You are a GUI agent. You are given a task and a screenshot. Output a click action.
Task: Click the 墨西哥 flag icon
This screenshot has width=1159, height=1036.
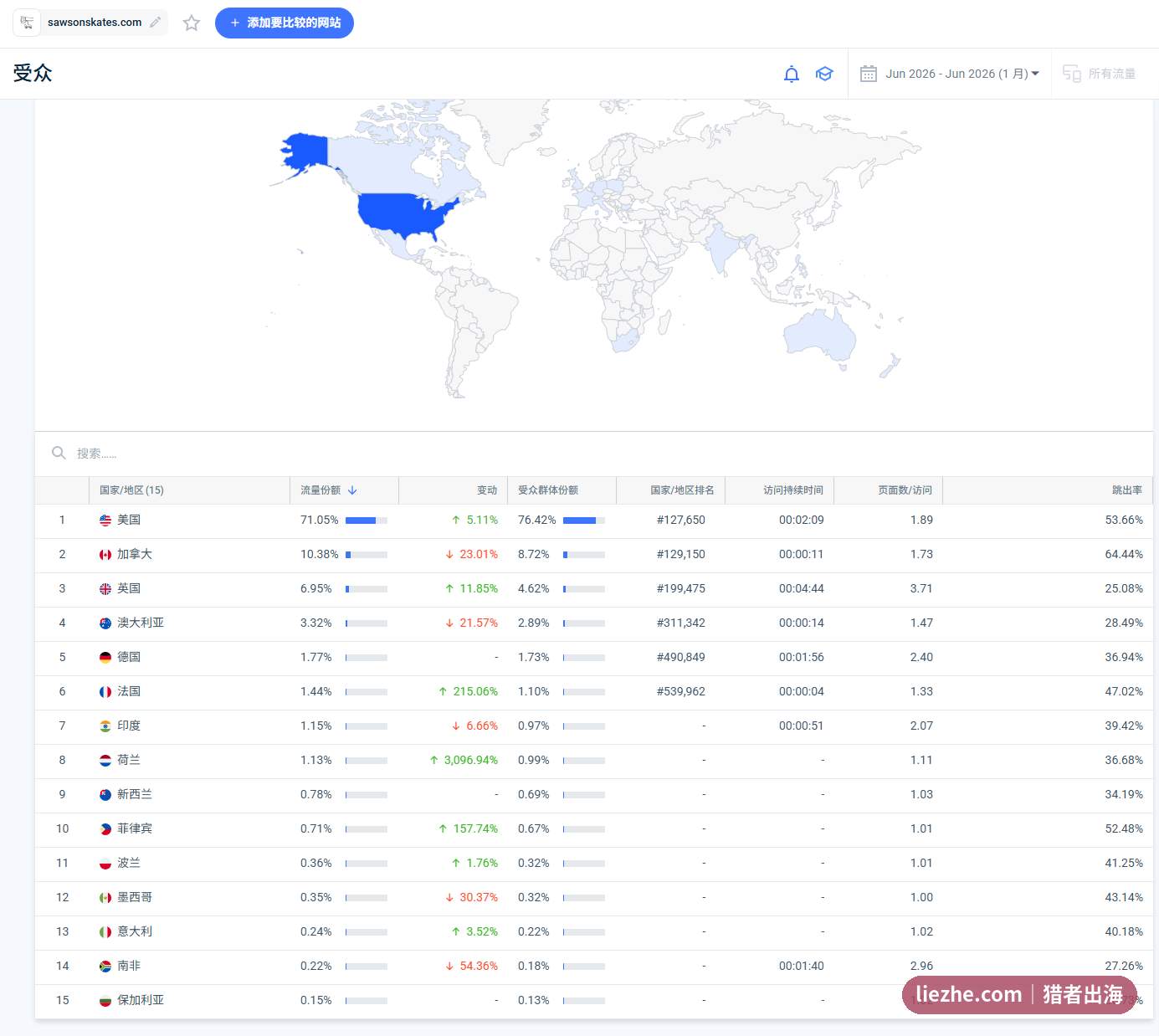pyautogui.click(x=105, y=898)
